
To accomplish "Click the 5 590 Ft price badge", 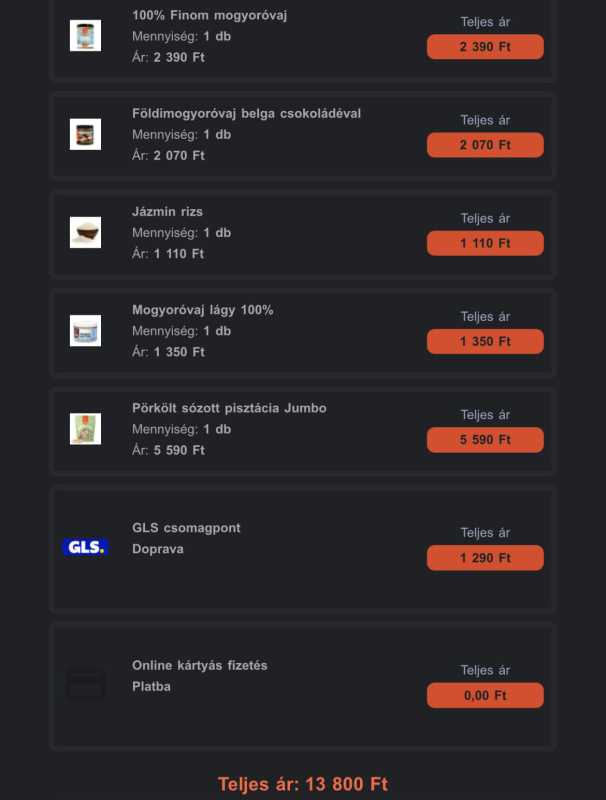I will point(485,440).
